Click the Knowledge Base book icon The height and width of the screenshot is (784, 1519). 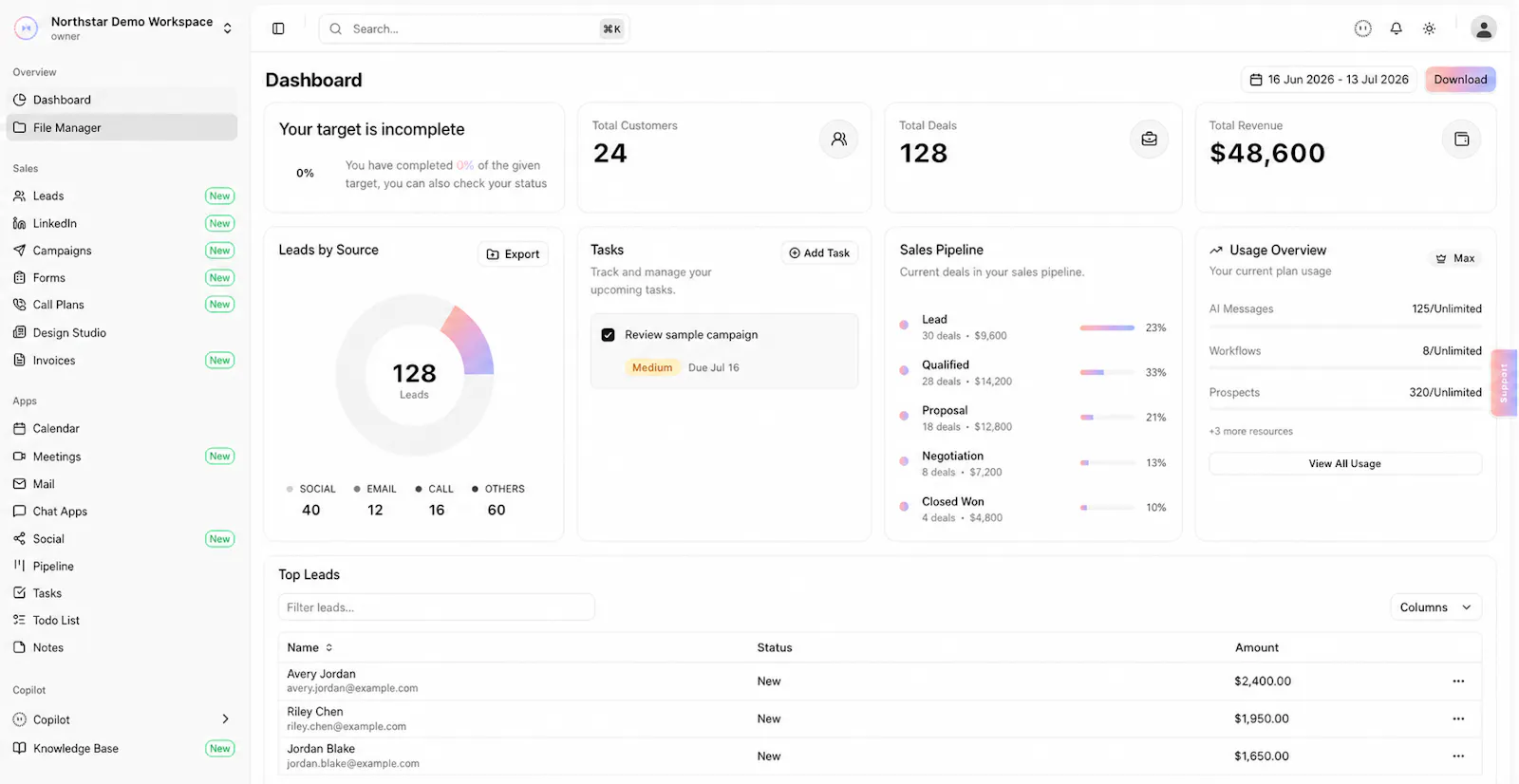[x=19, y=748]
